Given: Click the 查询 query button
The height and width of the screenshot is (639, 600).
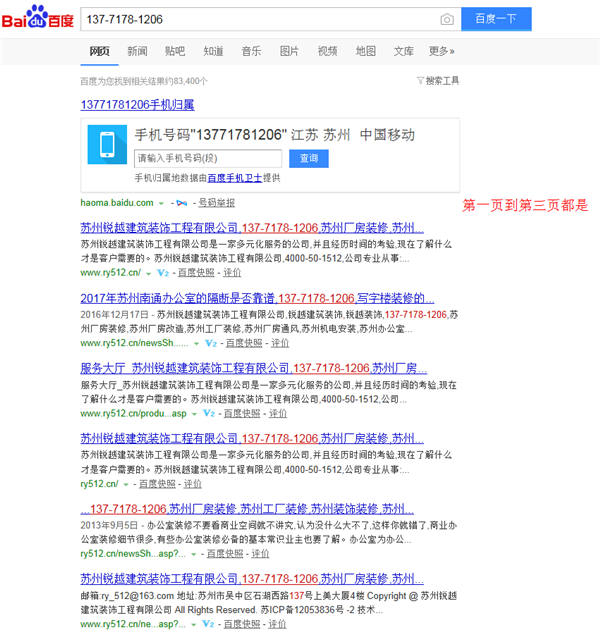Looking at the screenshot, I should (309, 159).
